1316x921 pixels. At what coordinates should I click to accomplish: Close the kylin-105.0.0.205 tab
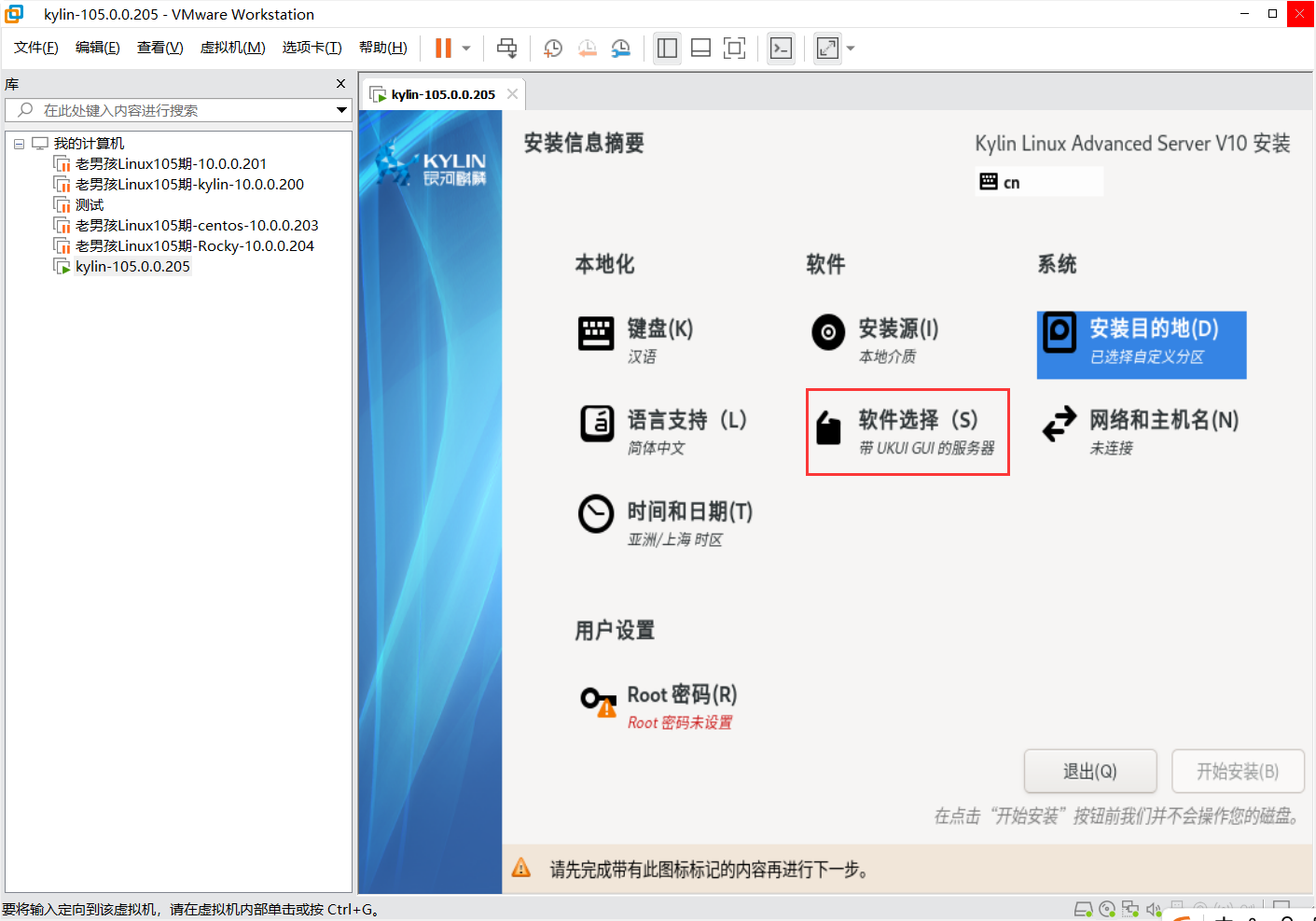pyautogui.click(x=512, y=93)
